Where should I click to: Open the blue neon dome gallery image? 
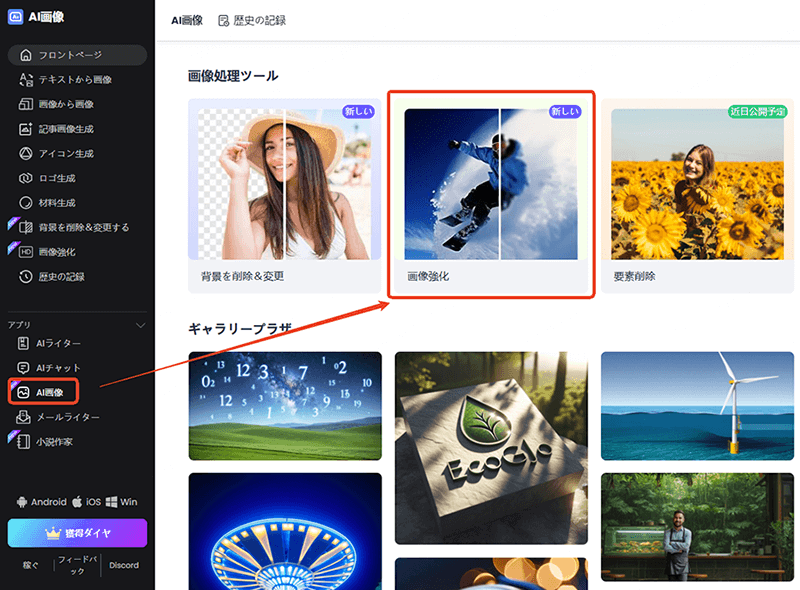[x=285, y=531]
